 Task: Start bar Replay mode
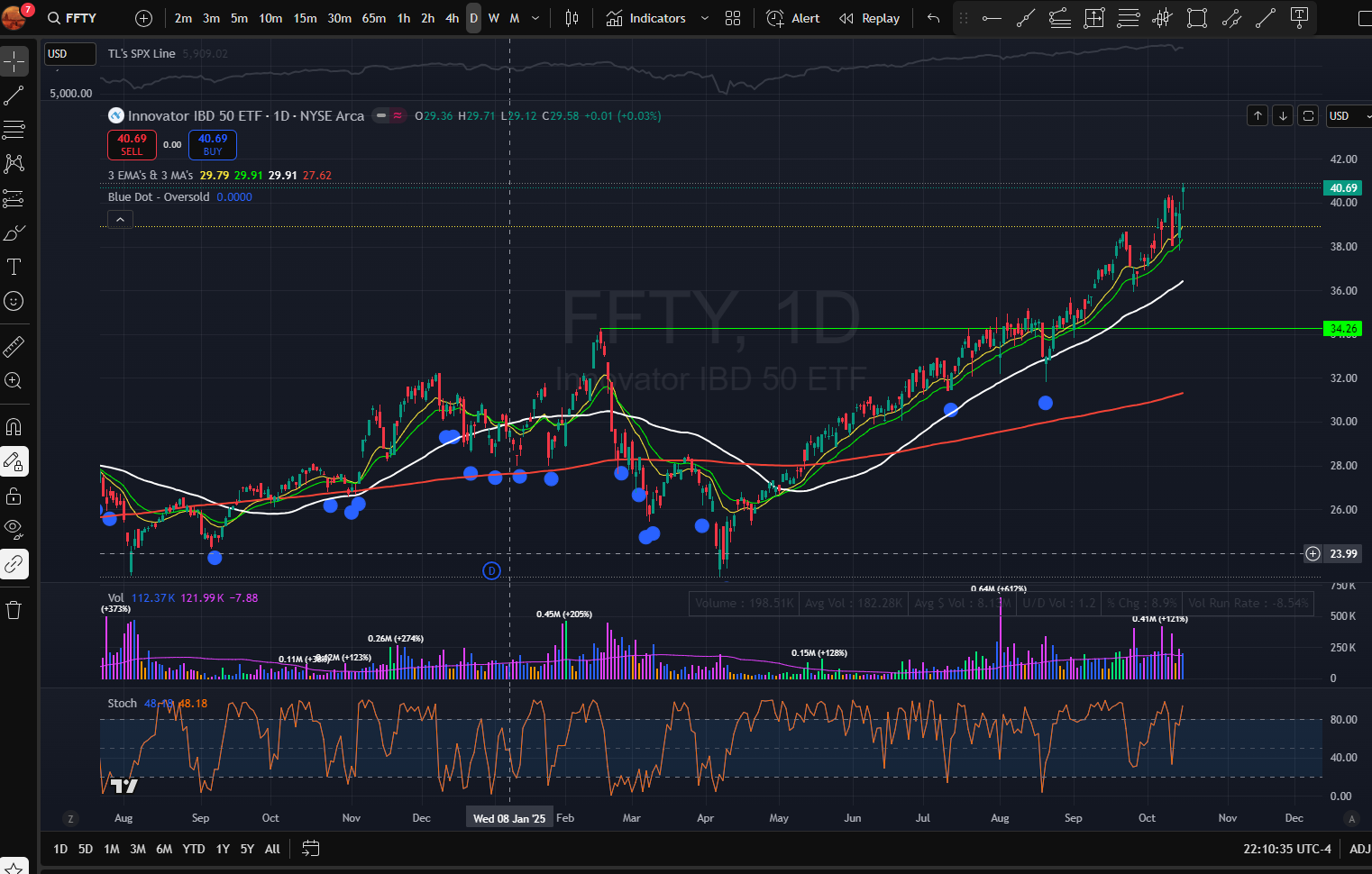pyautogui.click(x=870, y=18)
